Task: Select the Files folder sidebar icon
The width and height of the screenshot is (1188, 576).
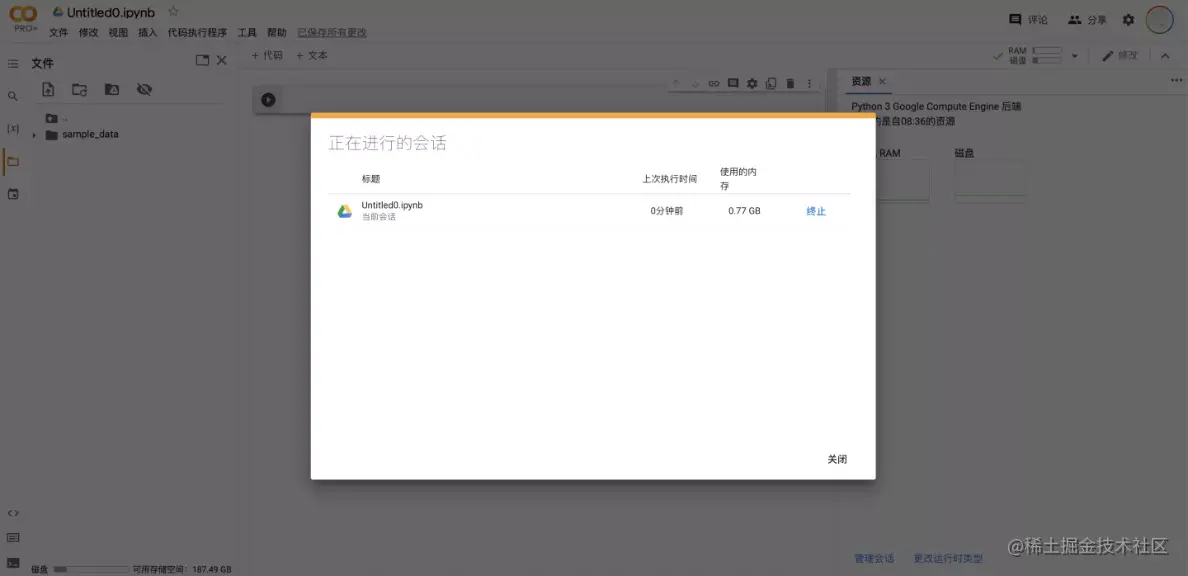Action: click(x=13, y=161)
